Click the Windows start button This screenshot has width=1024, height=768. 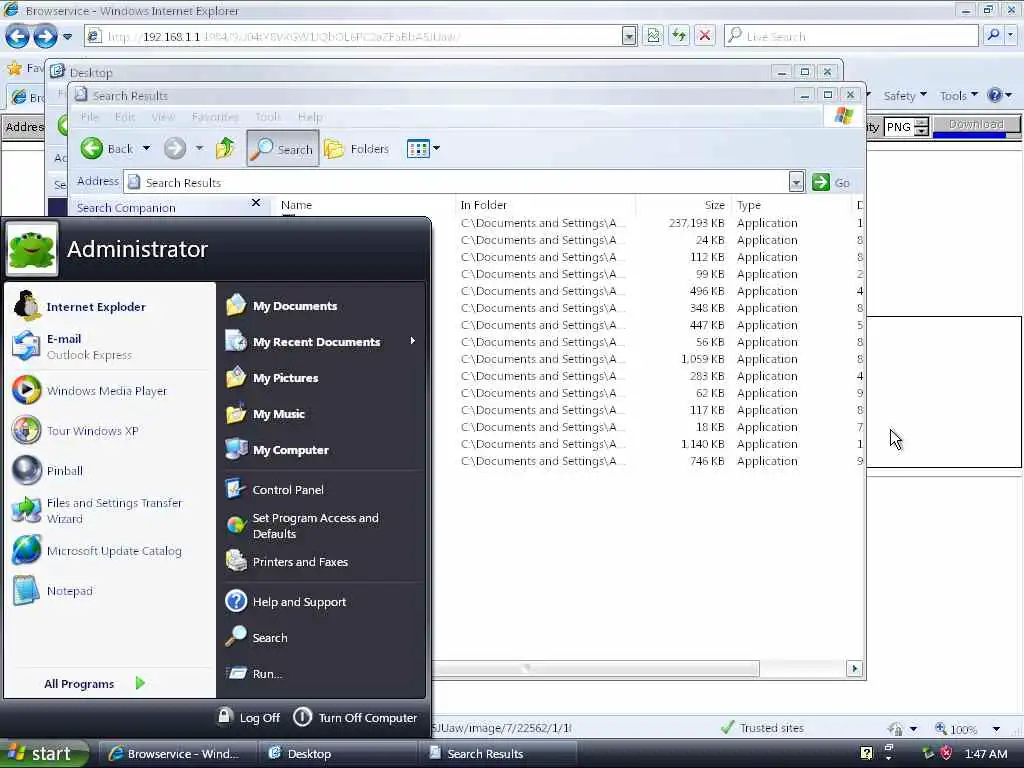tap(43, 754)
